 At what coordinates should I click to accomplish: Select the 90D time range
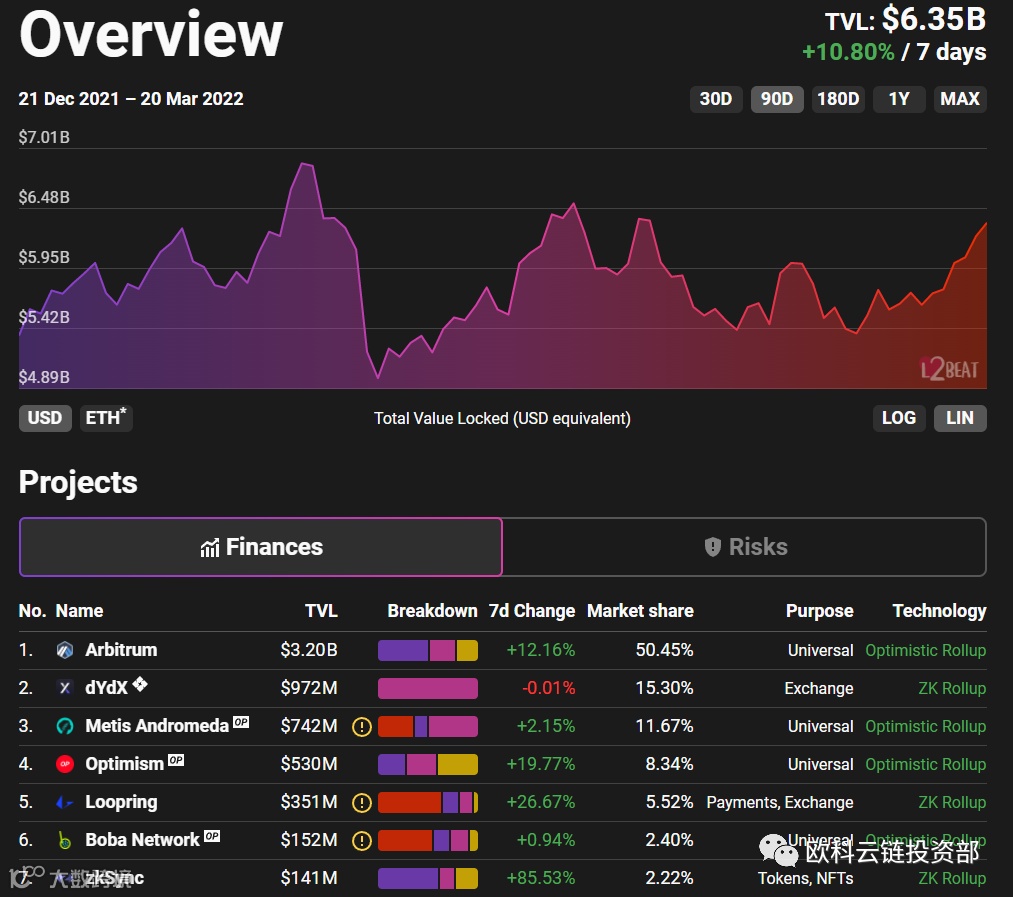tap(777, 99)
